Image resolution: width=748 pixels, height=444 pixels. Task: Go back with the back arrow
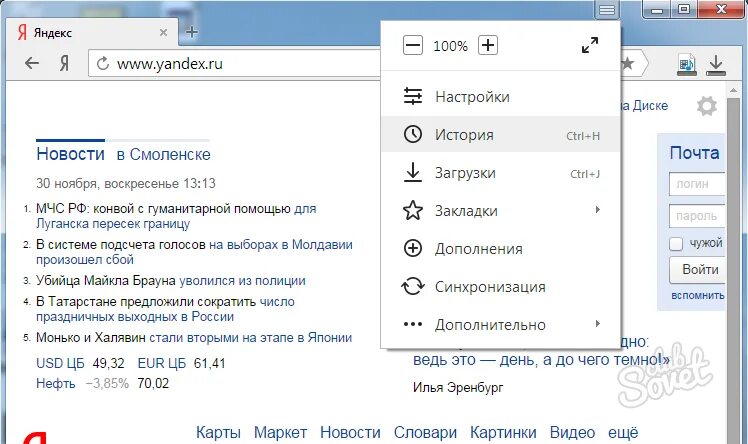pyautogui.click(x=32, y=63)
